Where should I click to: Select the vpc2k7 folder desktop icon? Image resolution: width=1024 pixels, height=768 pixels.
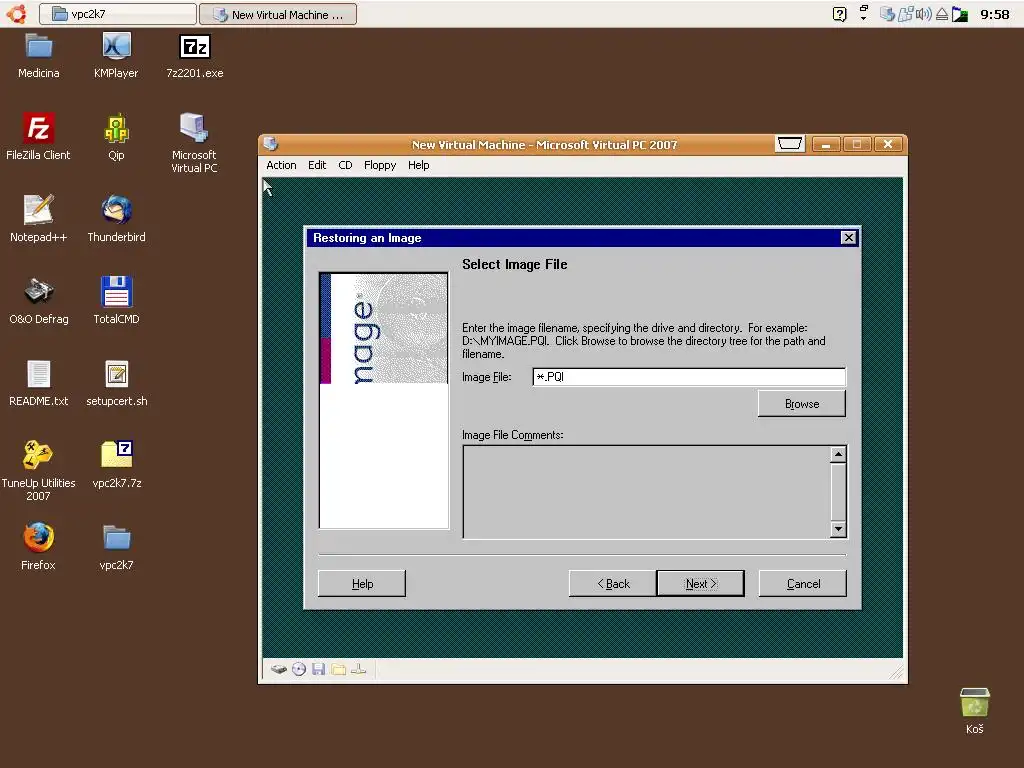[116, 547]
